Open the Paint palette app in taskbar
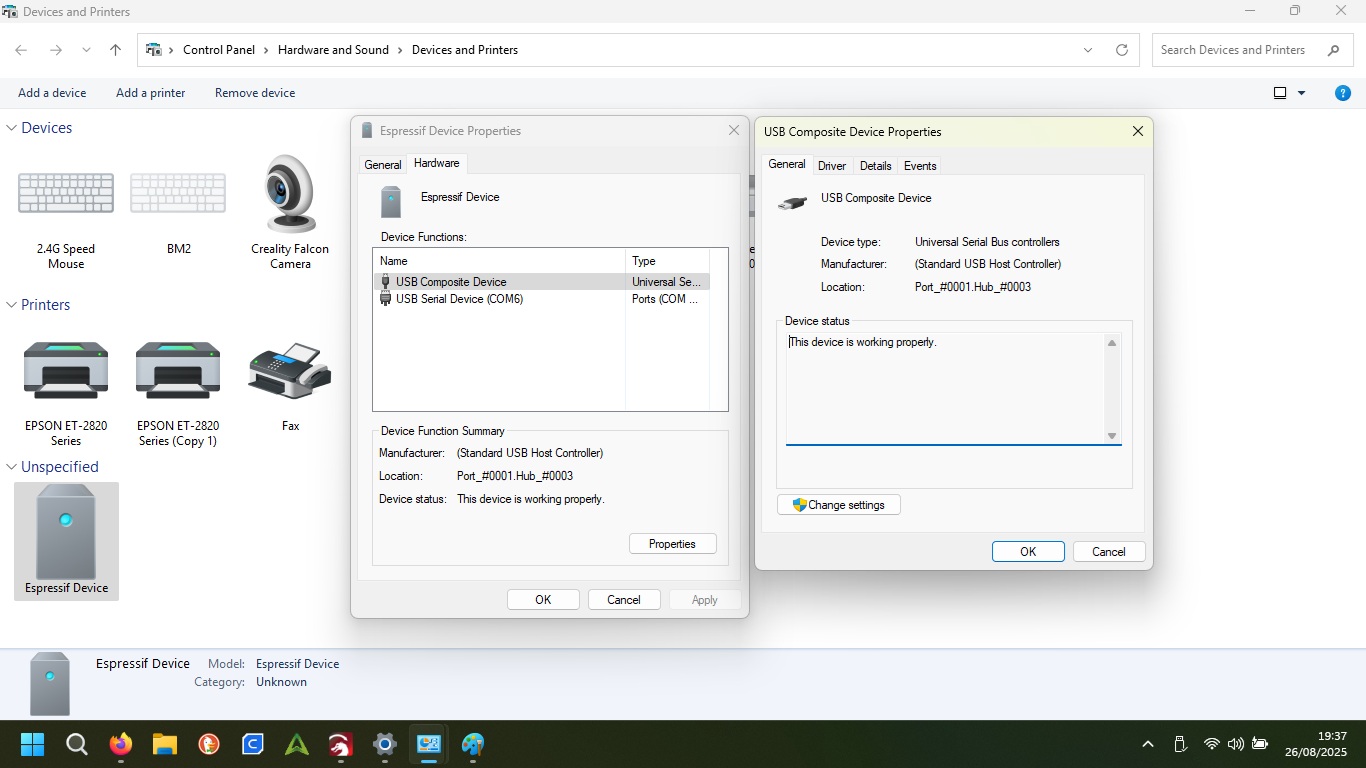 point(473,744)
